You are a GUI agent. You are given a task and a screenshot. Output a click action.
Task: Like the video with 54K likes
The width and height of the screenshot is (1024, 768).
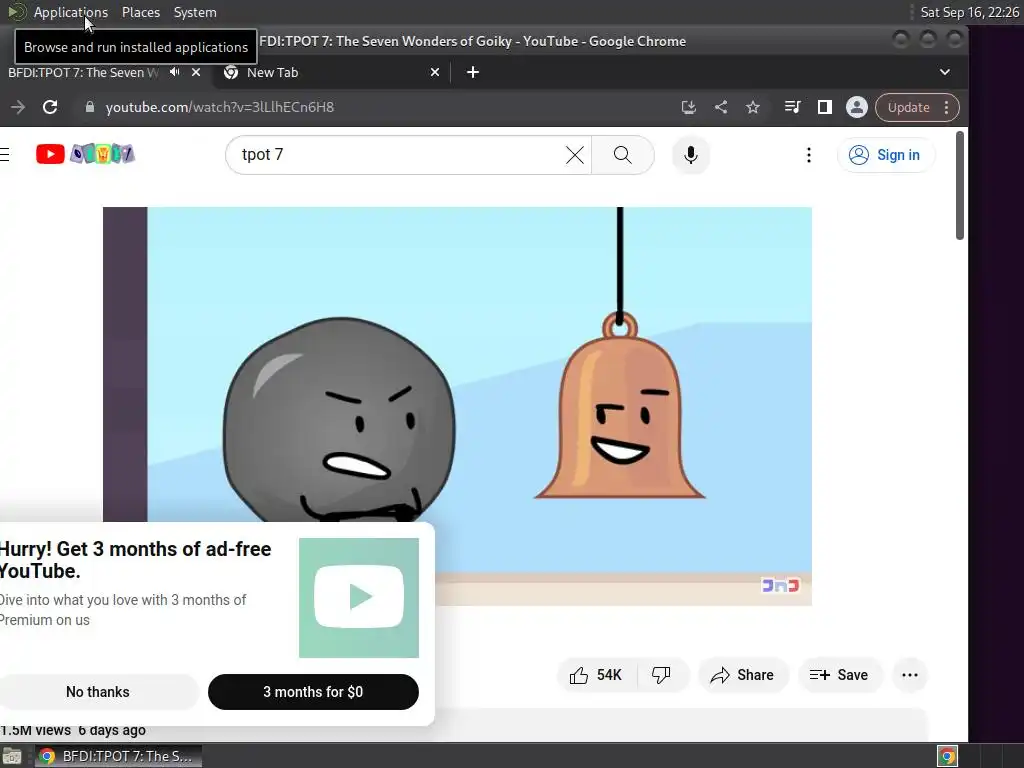595,675
